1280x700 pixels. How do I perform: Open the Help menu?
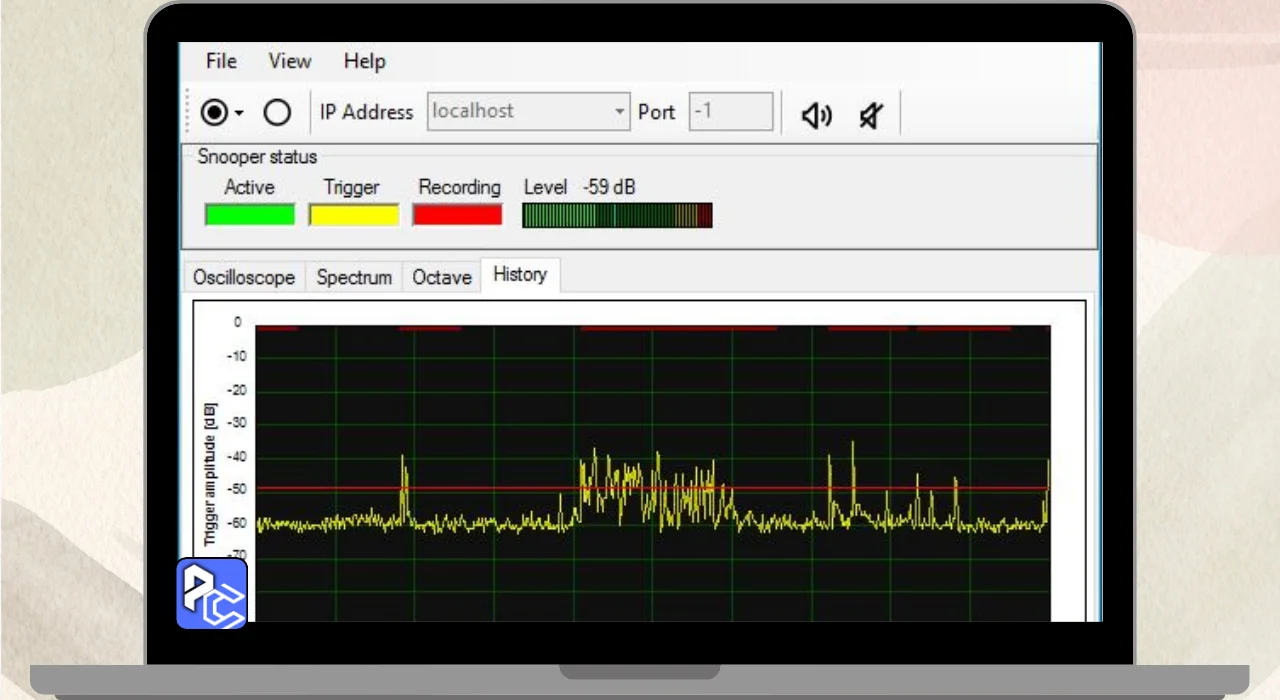coord(364,61)
